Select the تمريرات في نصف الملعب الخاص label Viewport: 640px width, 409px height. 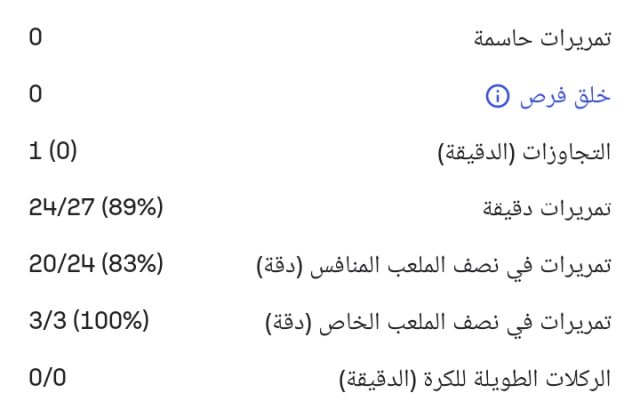[x=470, y=324]
